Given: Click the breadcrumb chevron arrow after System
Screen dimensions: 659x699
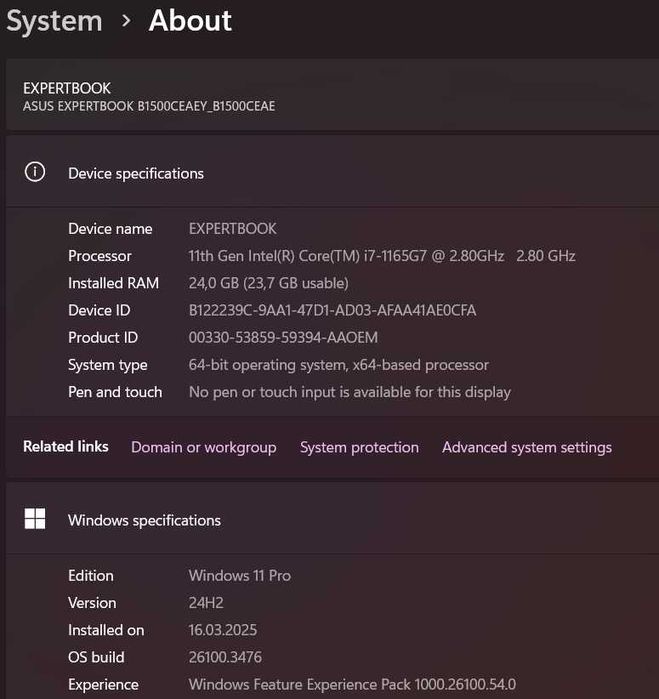Looking at the screenshot, I should click(126, 21).
